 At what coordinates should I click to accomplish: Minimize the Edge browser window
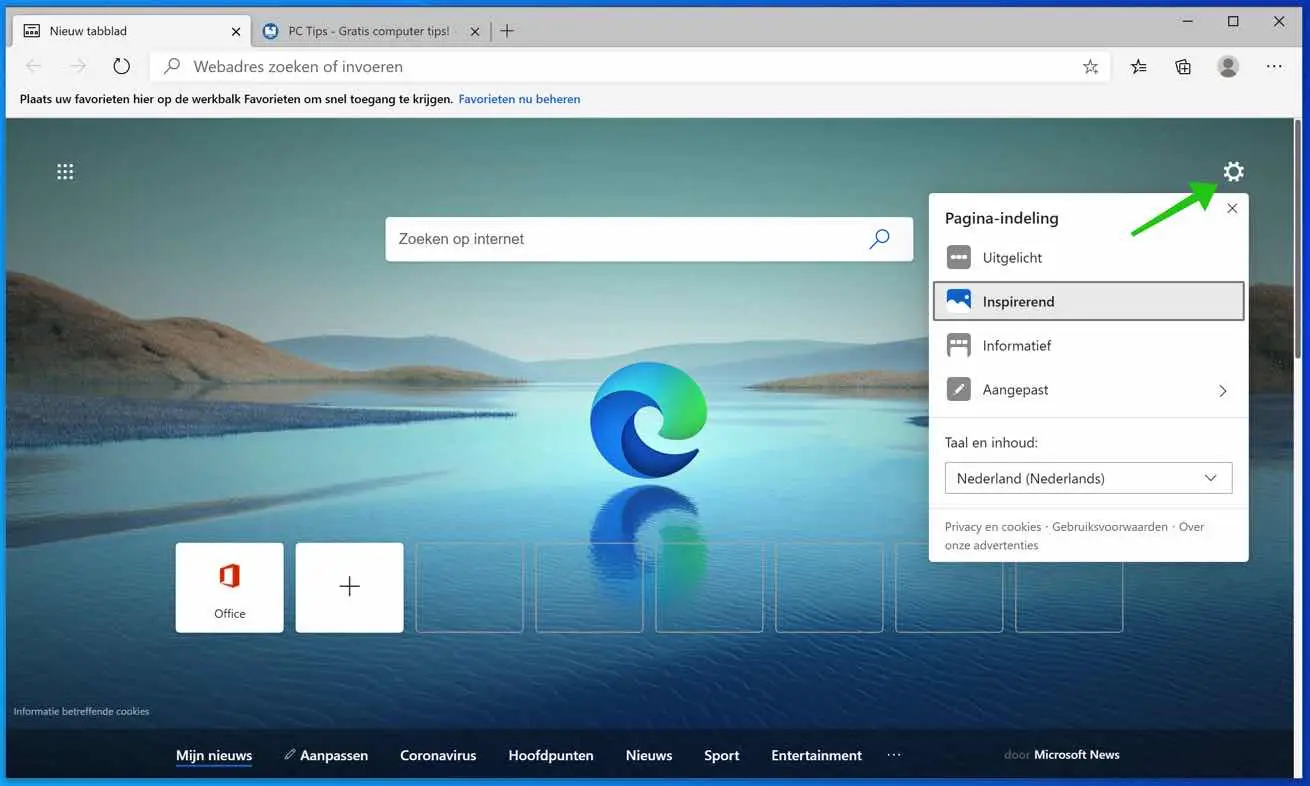tap(1187, 21)
